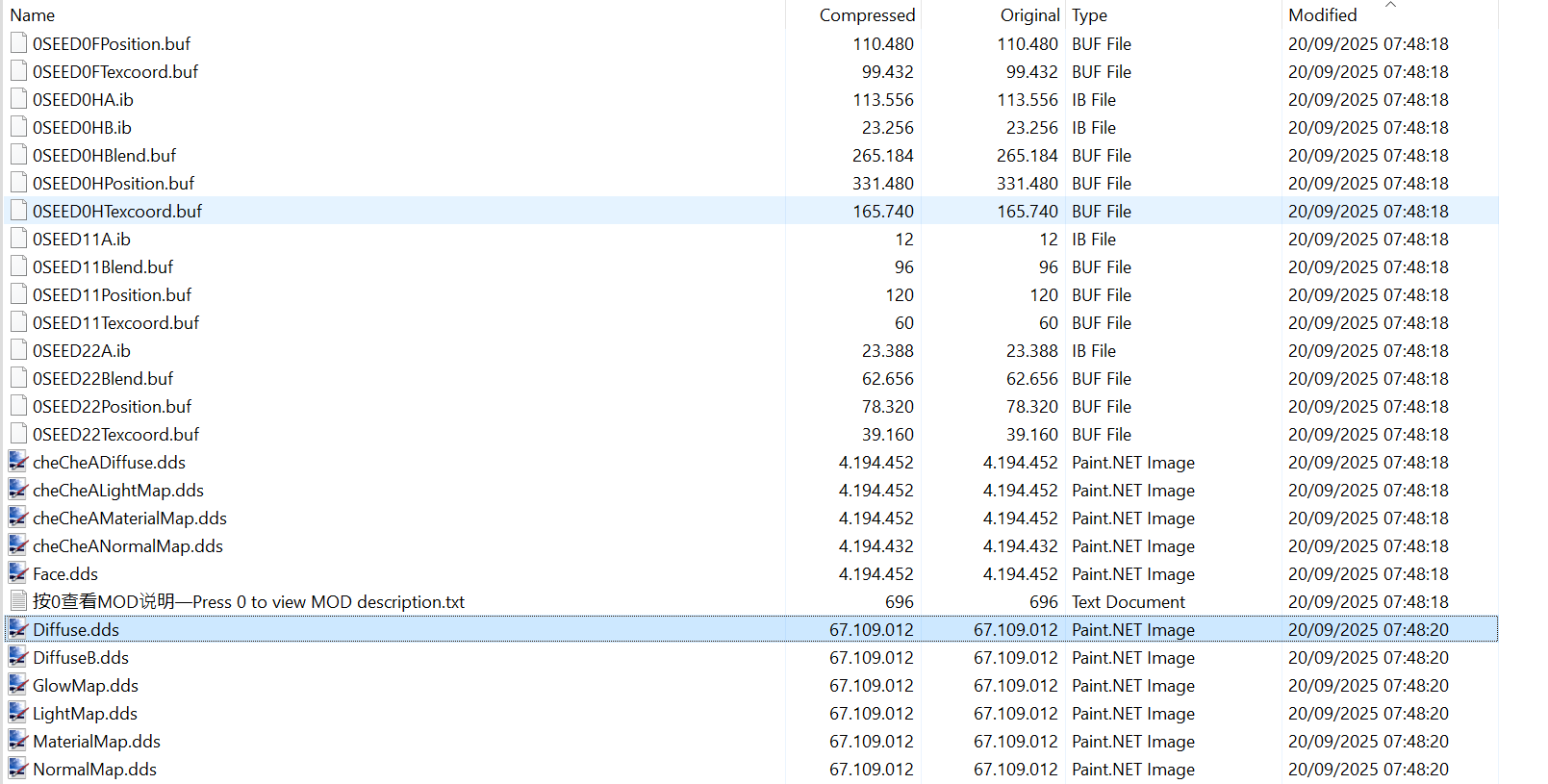Click the Paint.NET icon of Face.dds

click(18, 573)
